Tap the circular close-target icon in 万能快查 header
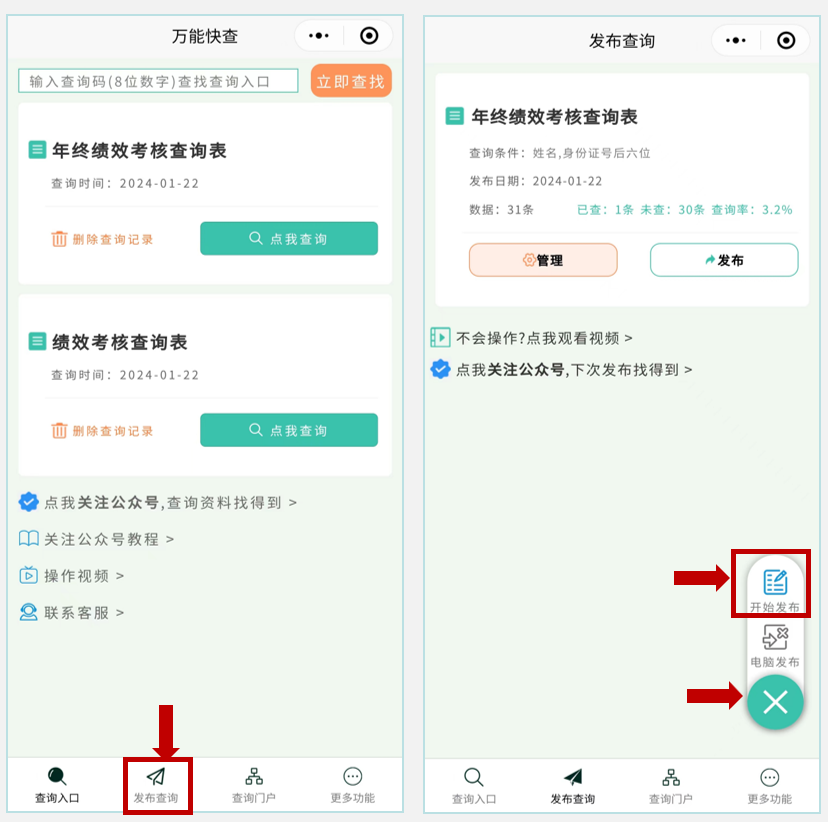The height and width of the screenshot is (822, 828). point(369,36)
